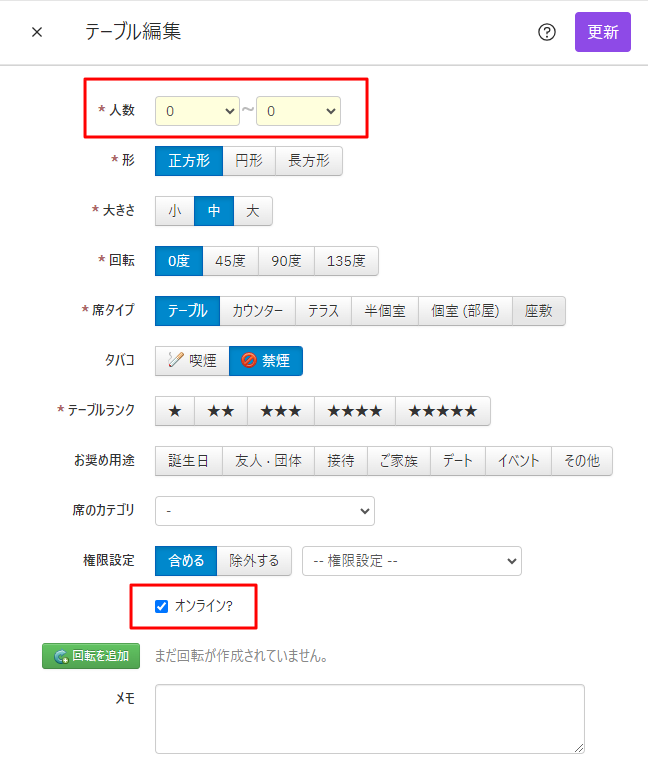This screenshot has width=648, height=770.
Task: Set table rank to three stars
Action: pos(281,412)
